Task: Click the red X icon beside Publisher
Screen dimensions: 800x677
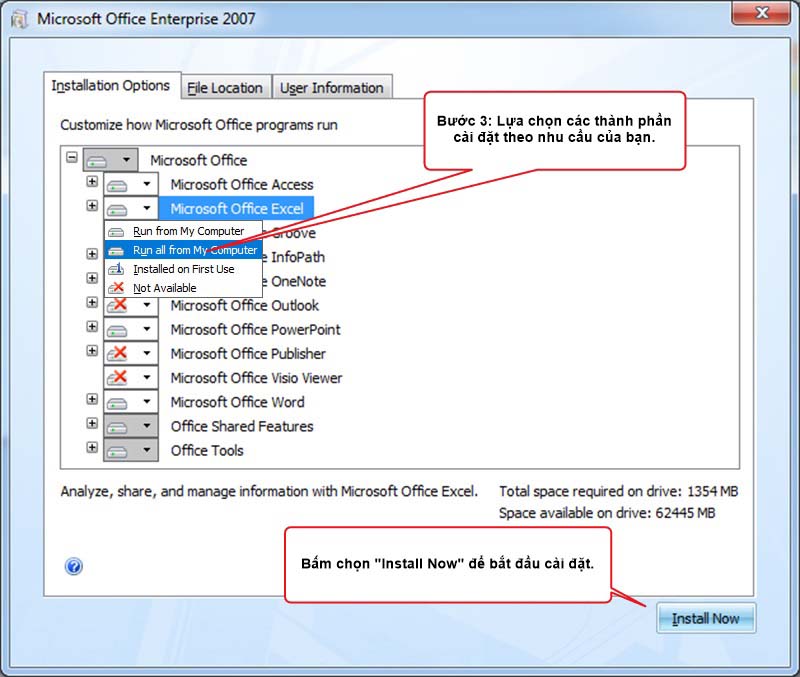Action: pyautogui.click(x=117, y=353)
